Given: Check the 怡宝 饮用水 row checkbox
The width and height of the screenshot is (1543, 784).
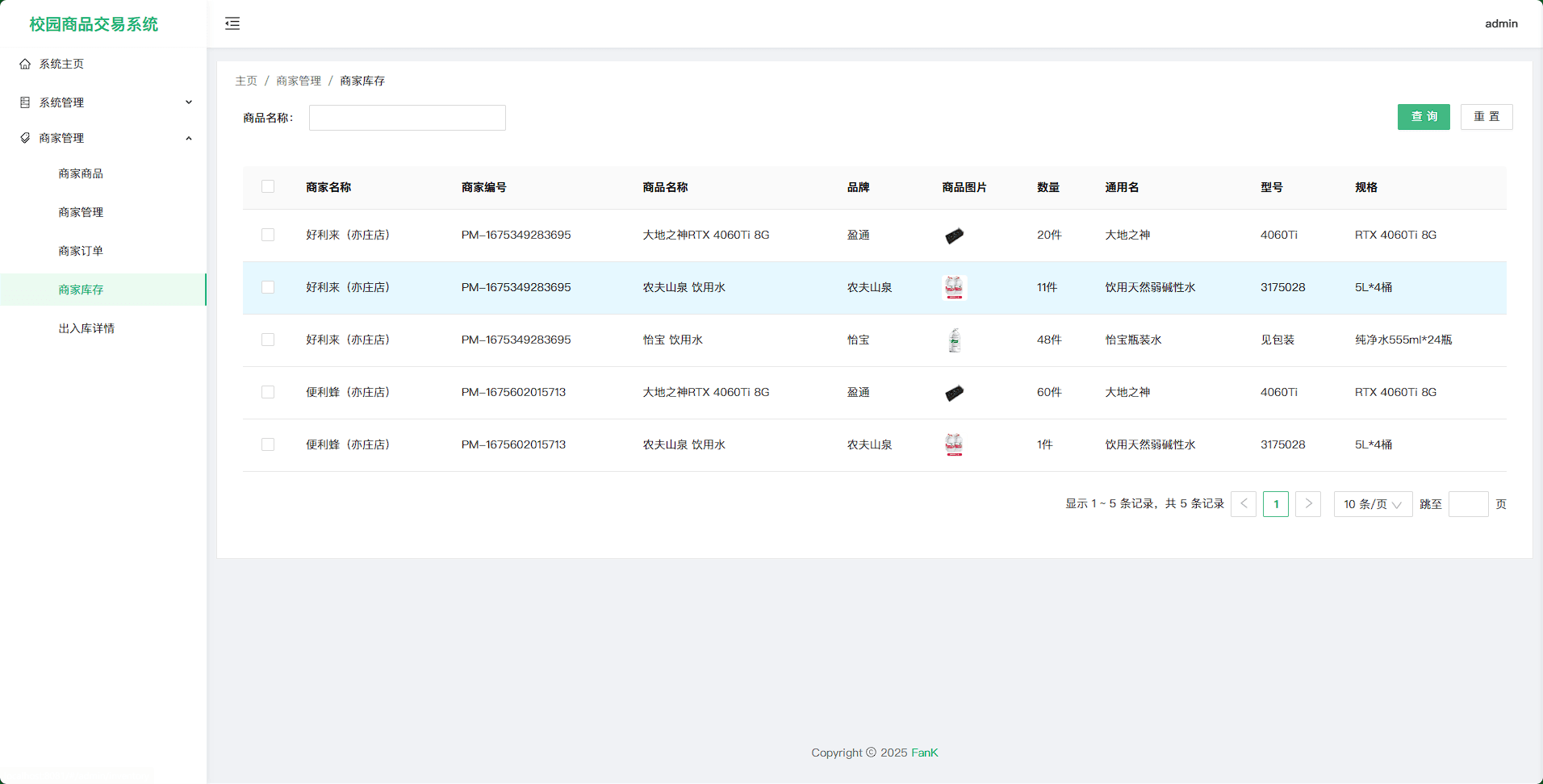Looking at the screenshot, I should pyautogui.click(x=268, y=340).
